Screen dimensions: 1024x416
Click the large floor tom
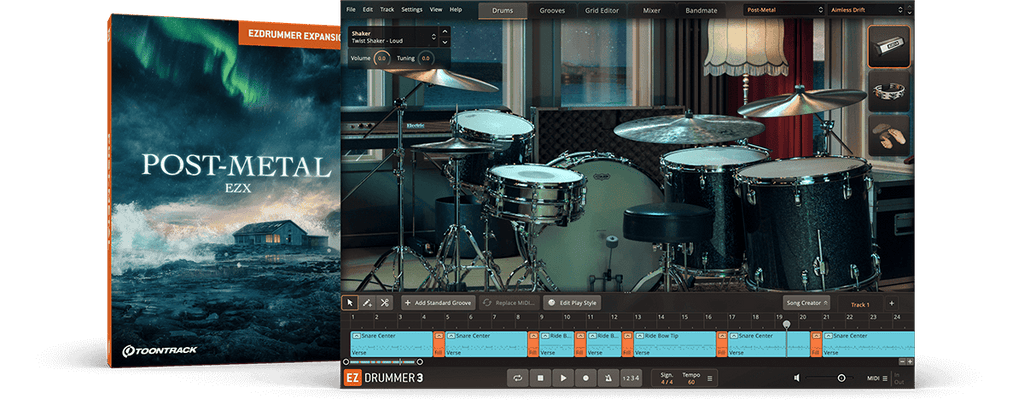point(809,222)
